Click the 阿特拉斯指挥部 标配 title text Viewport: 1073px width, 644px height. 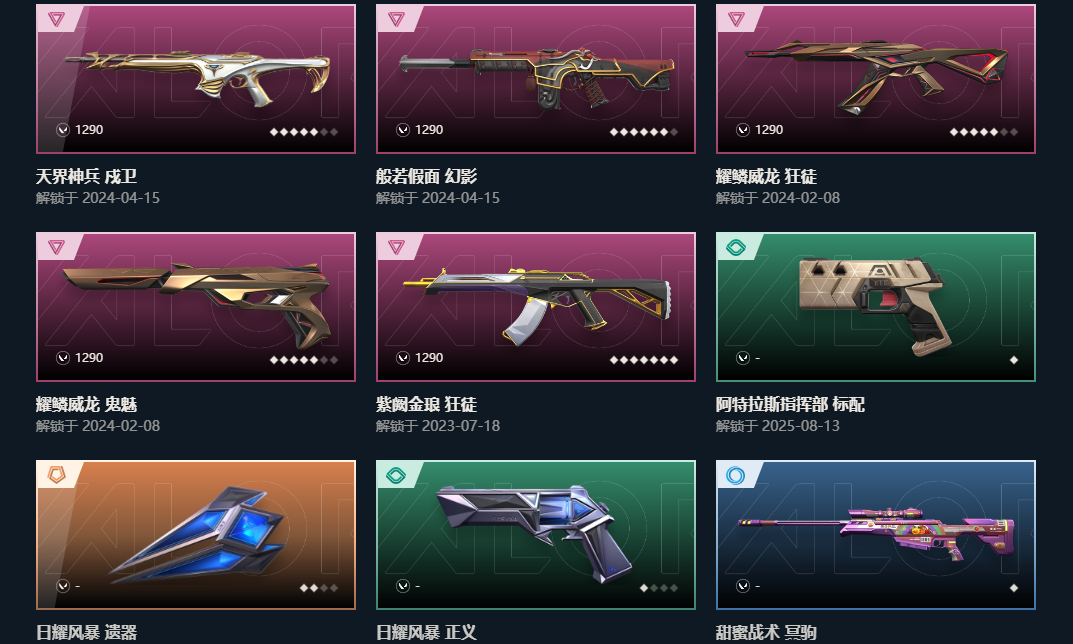790,404
